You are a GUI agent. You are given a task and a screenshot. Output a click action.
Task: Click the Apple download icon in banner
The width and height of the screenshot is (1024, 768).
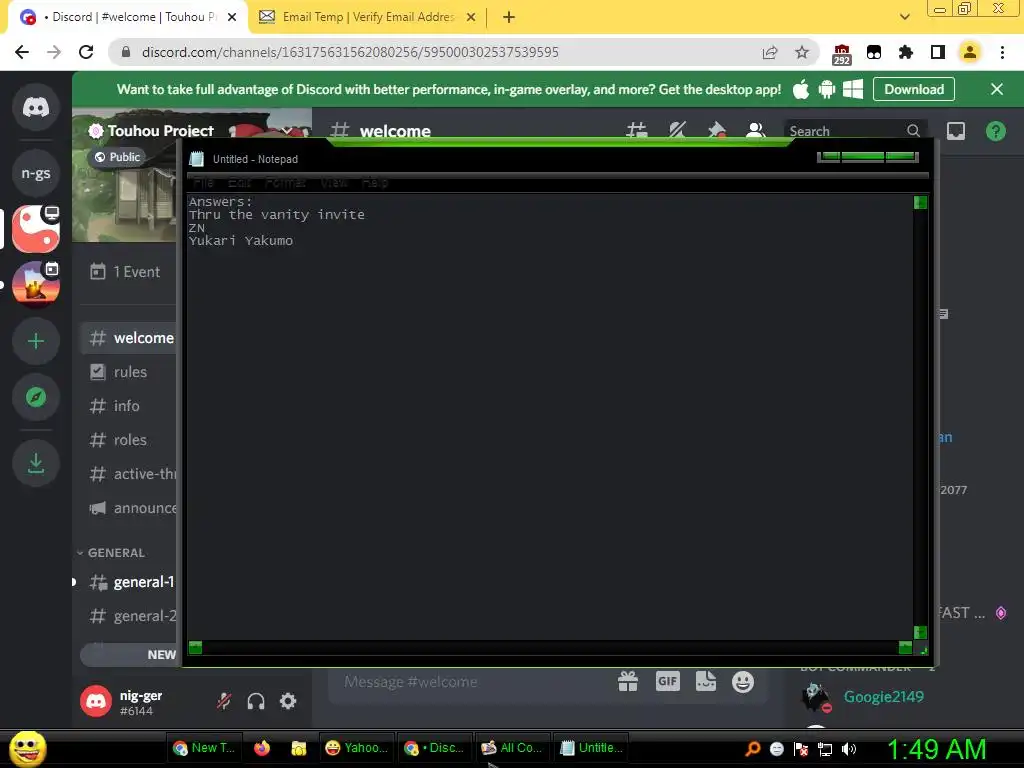click(801, 89)
